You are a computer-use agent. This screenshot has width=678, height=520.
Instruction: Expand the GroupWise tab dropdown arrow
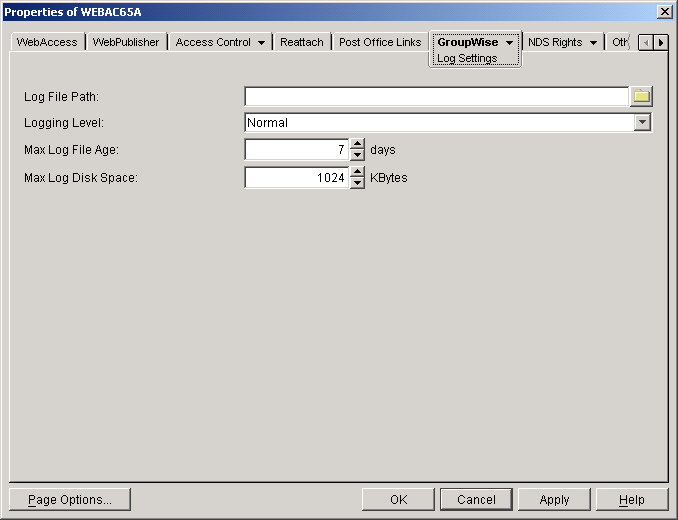pos(509,43)
